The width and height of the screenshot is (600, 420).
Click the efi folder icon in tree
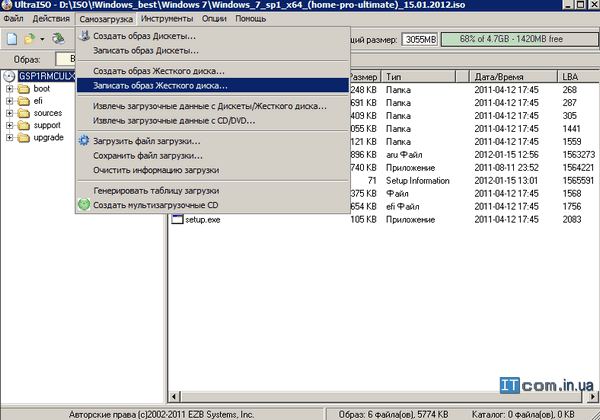23,101
